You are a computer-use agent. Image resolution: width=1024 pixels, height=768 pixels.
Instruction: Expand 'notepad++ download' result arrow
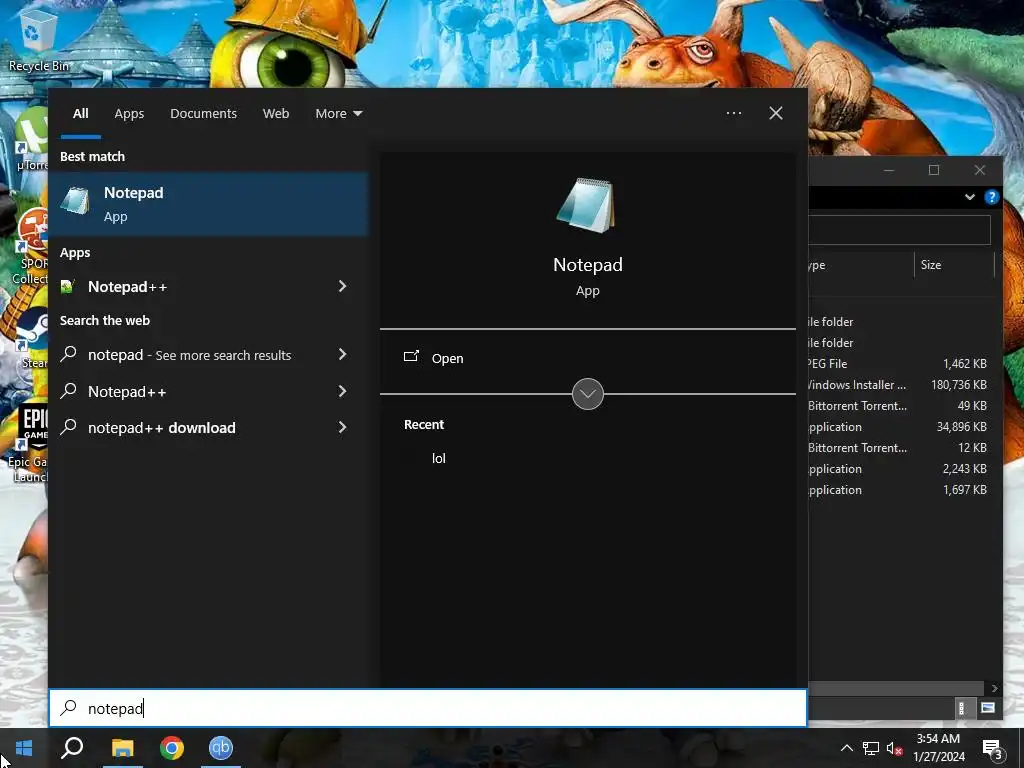(342, 427)
